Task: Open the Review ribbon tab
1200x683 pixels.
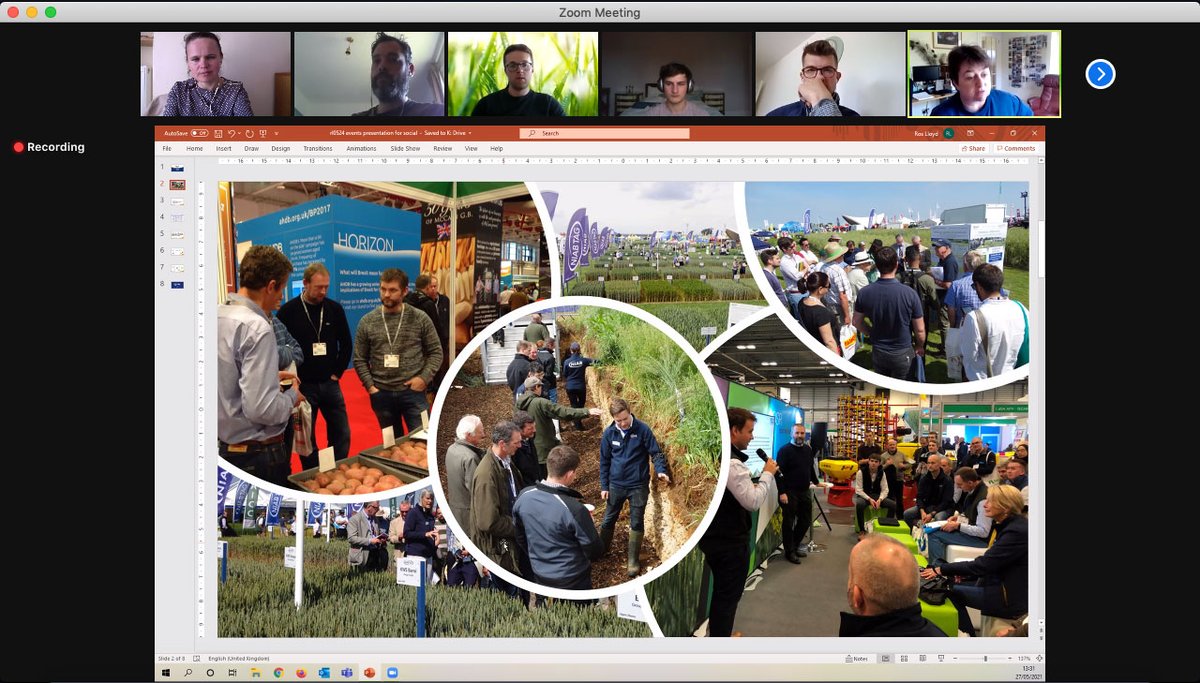Action: (x=443, y=148)
